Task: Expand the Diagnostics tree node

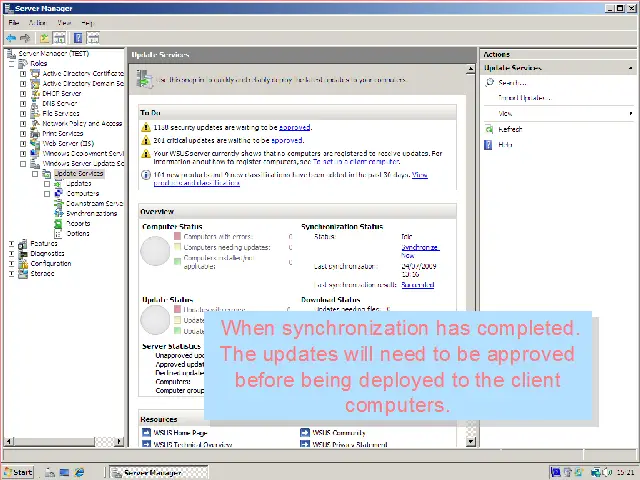Action: [x=11, y=253]
